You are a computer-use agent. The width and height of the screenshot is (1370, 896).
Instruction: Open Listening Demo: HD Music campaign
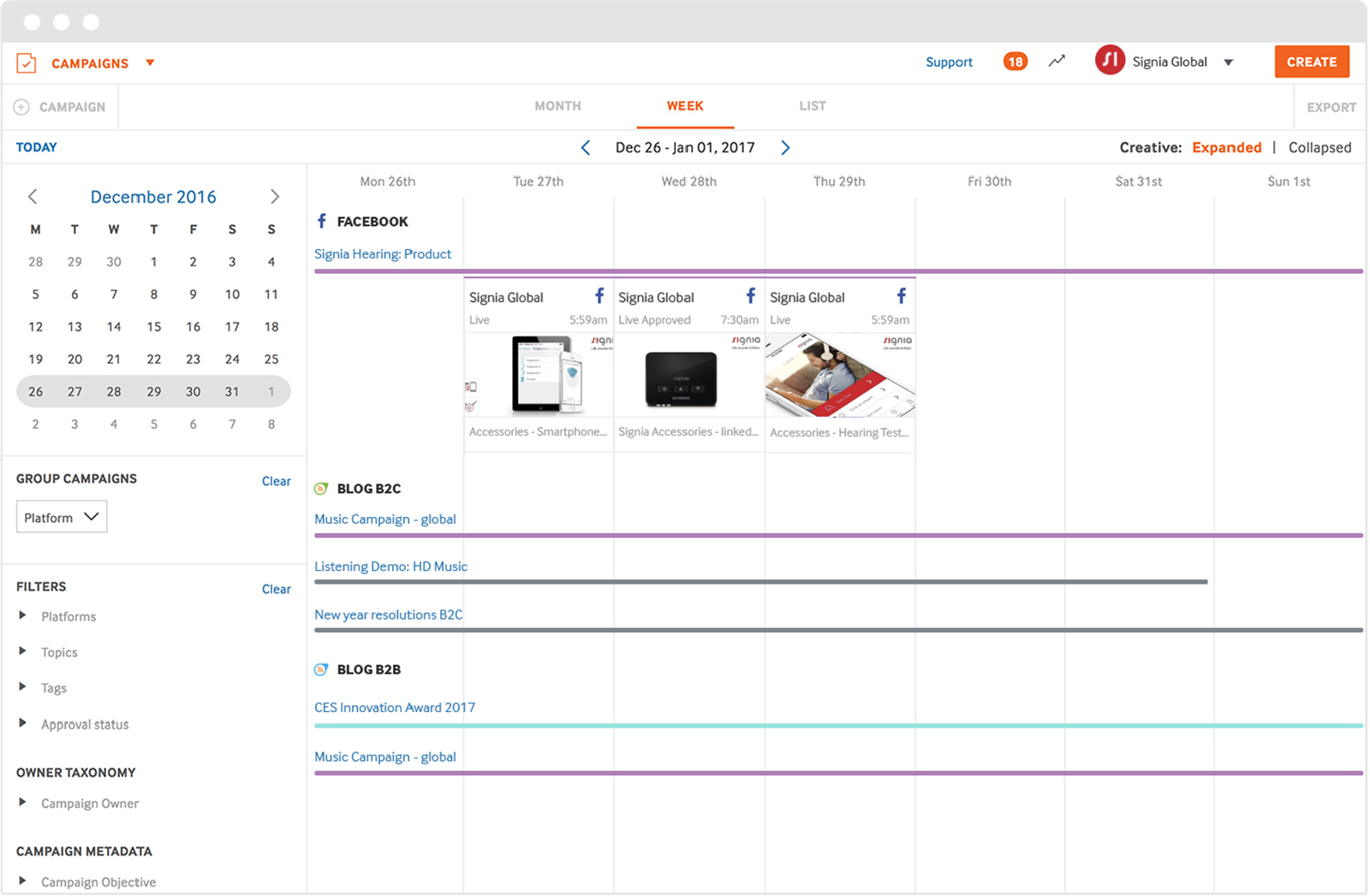tap(390, 567)
